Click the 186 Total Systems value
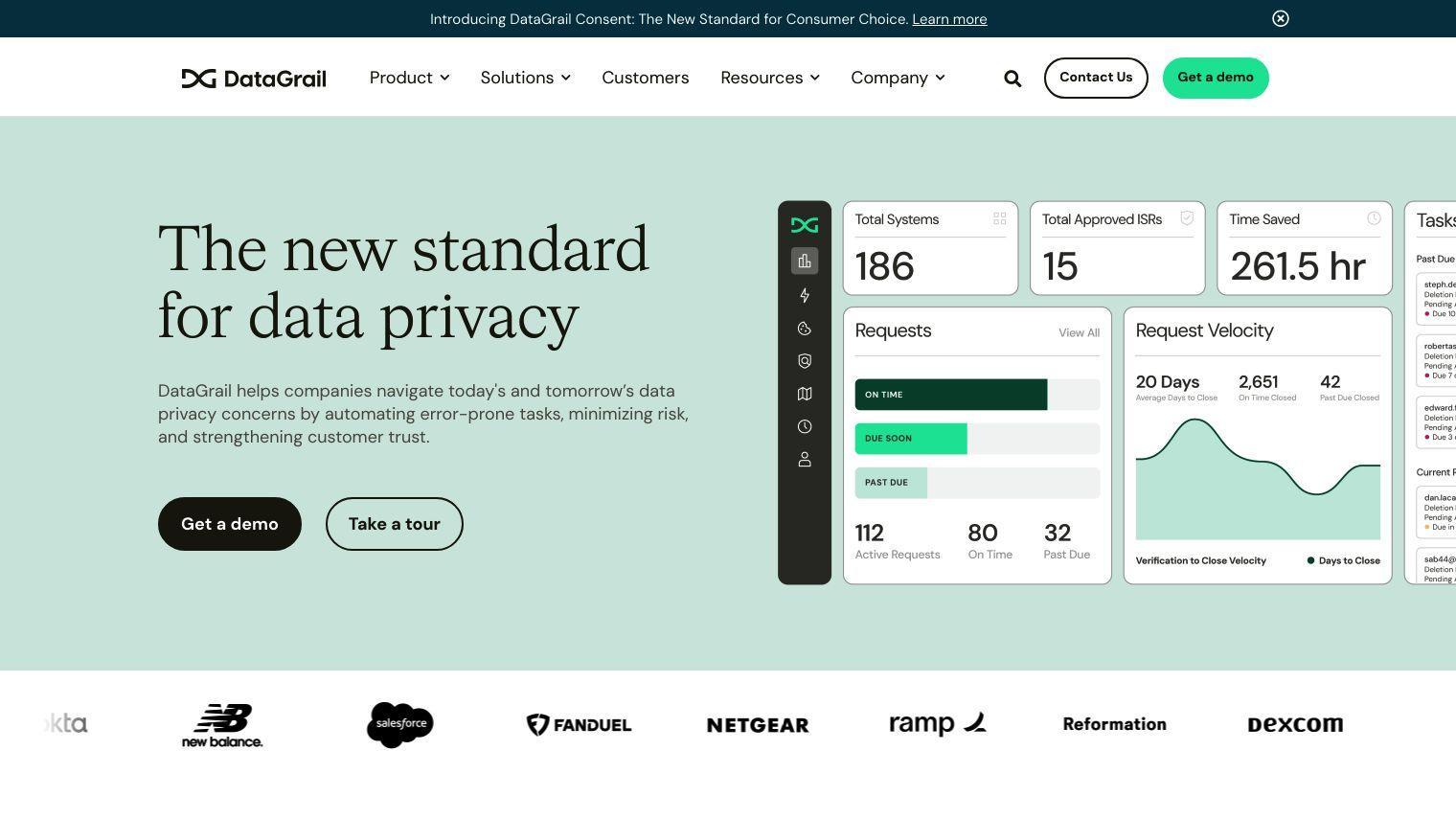 884,266
